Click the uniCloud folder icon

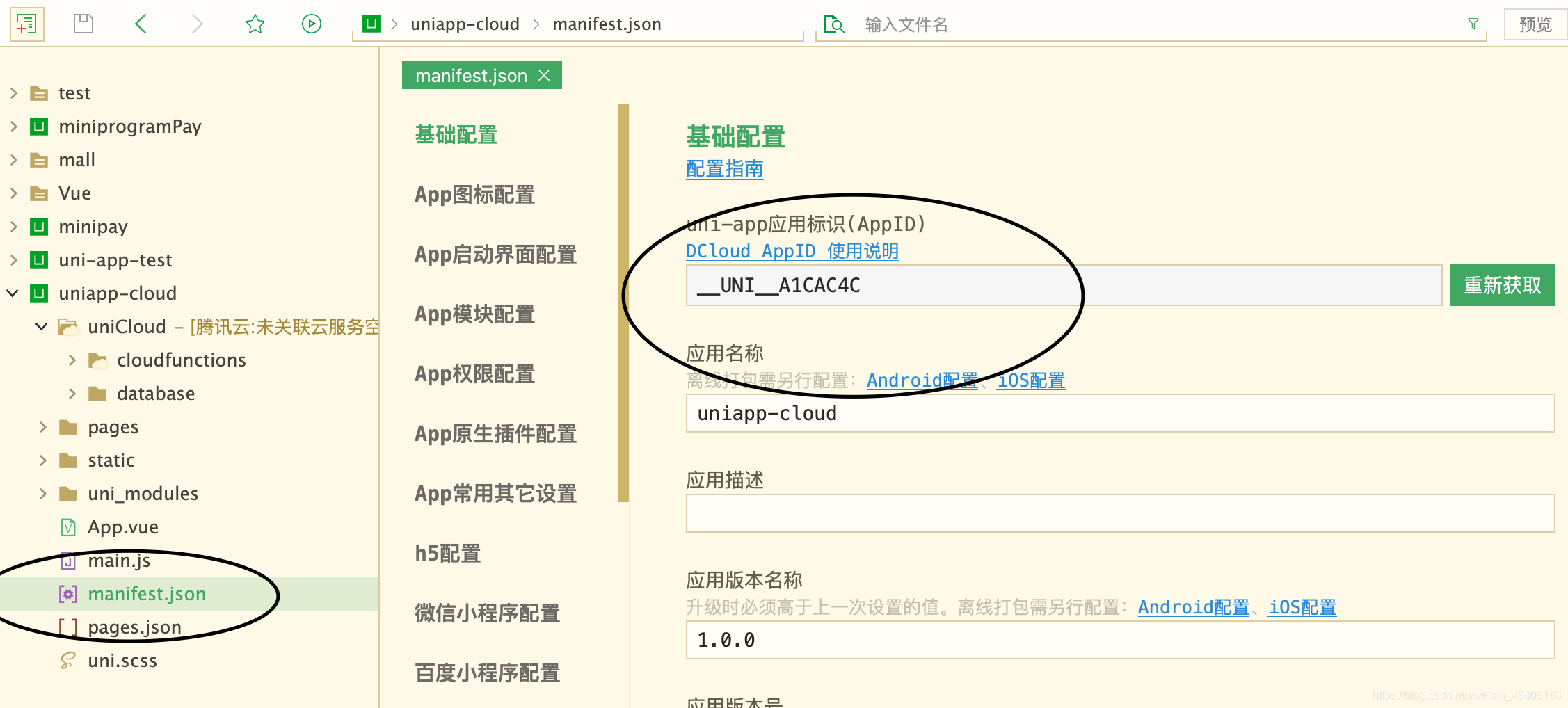click(68, 327)
